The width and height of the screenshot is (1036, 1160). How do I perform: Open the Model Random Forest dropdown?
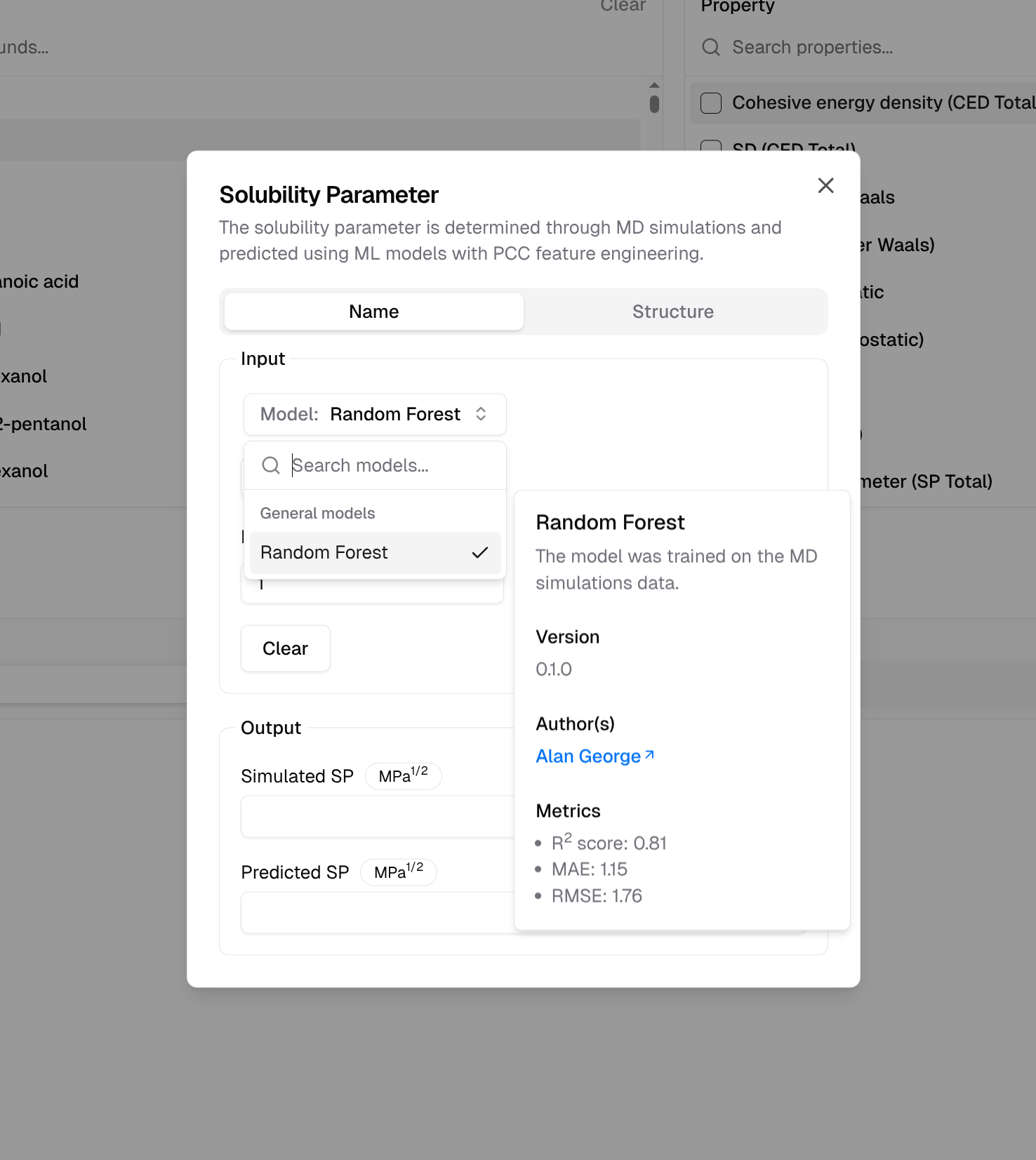(374, 414)
